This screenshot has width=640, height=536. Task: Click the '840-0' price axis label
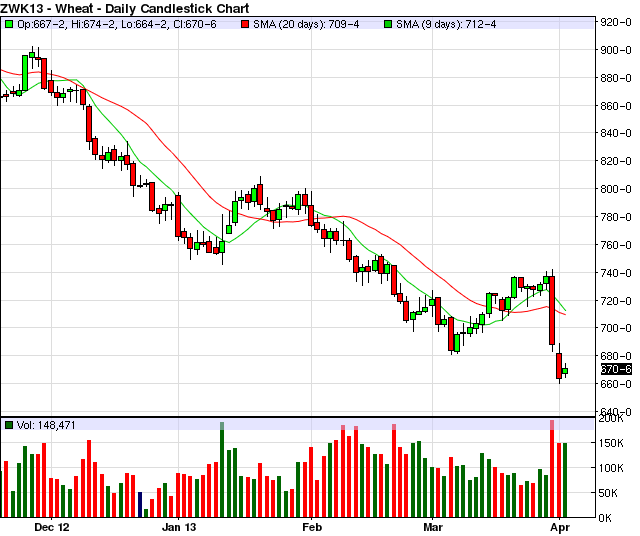(616, 133)
